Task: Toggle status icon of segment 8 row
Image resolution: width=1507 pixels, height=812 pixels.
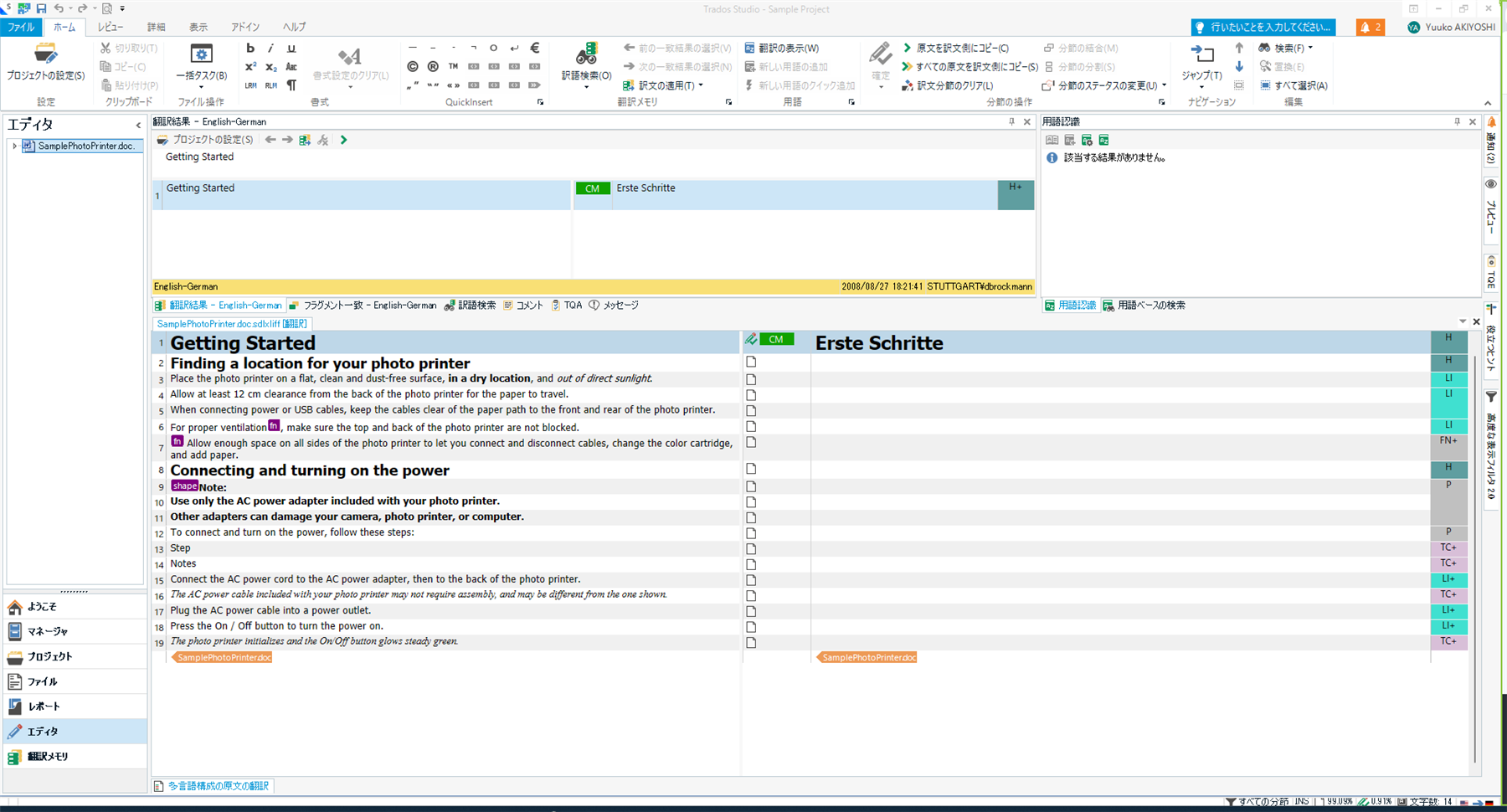Action: click(x=751, y=470)
